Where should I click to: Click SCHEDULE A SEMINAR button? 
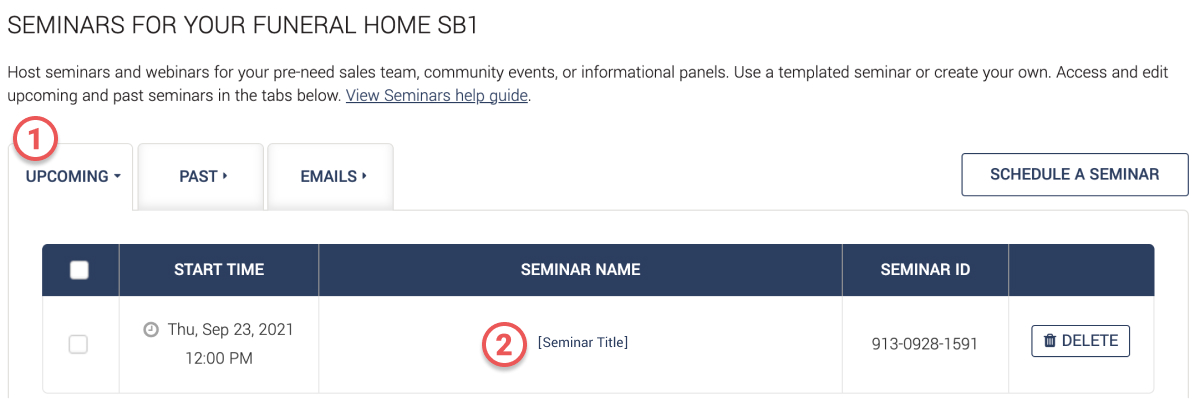pyautogui.click(x=1075, y=174)
